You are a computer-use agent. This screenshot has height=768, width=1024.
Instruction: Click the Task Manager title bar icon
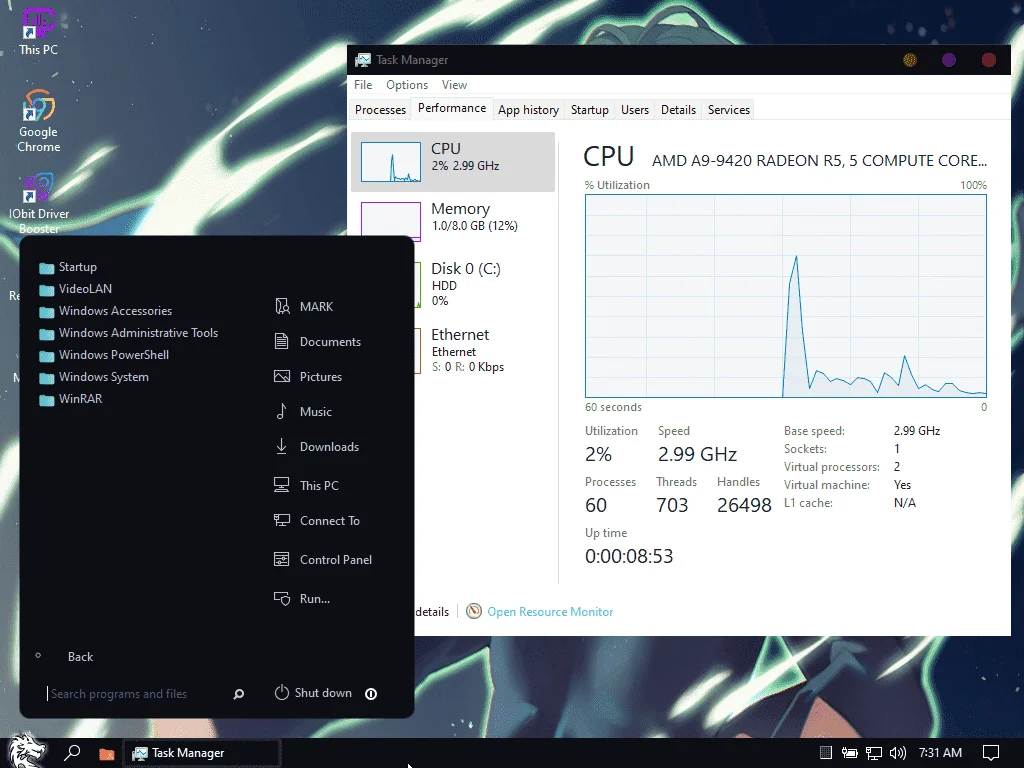coord(362,60)
